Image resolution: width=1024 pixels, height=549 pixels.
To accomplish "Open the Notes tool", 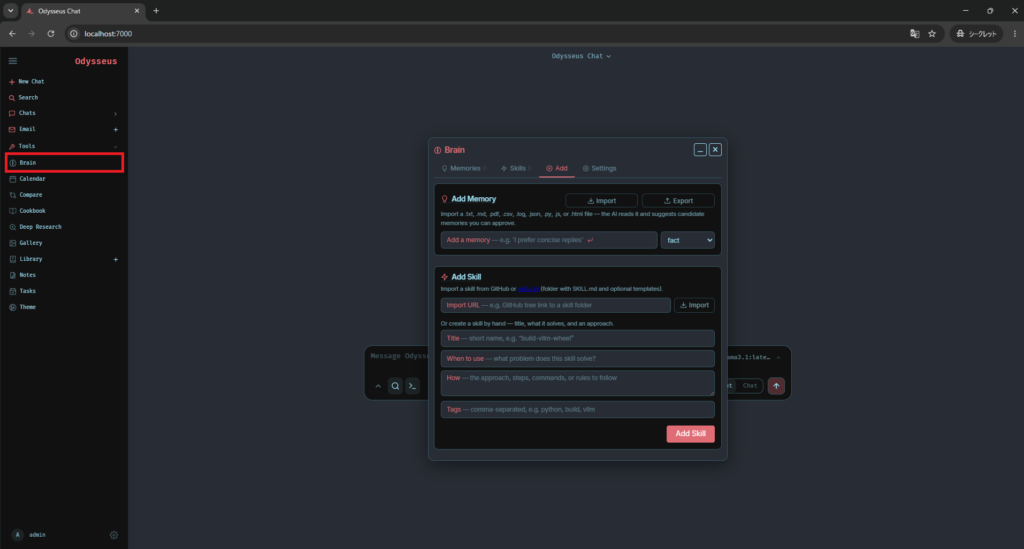I will pos(23,275).
